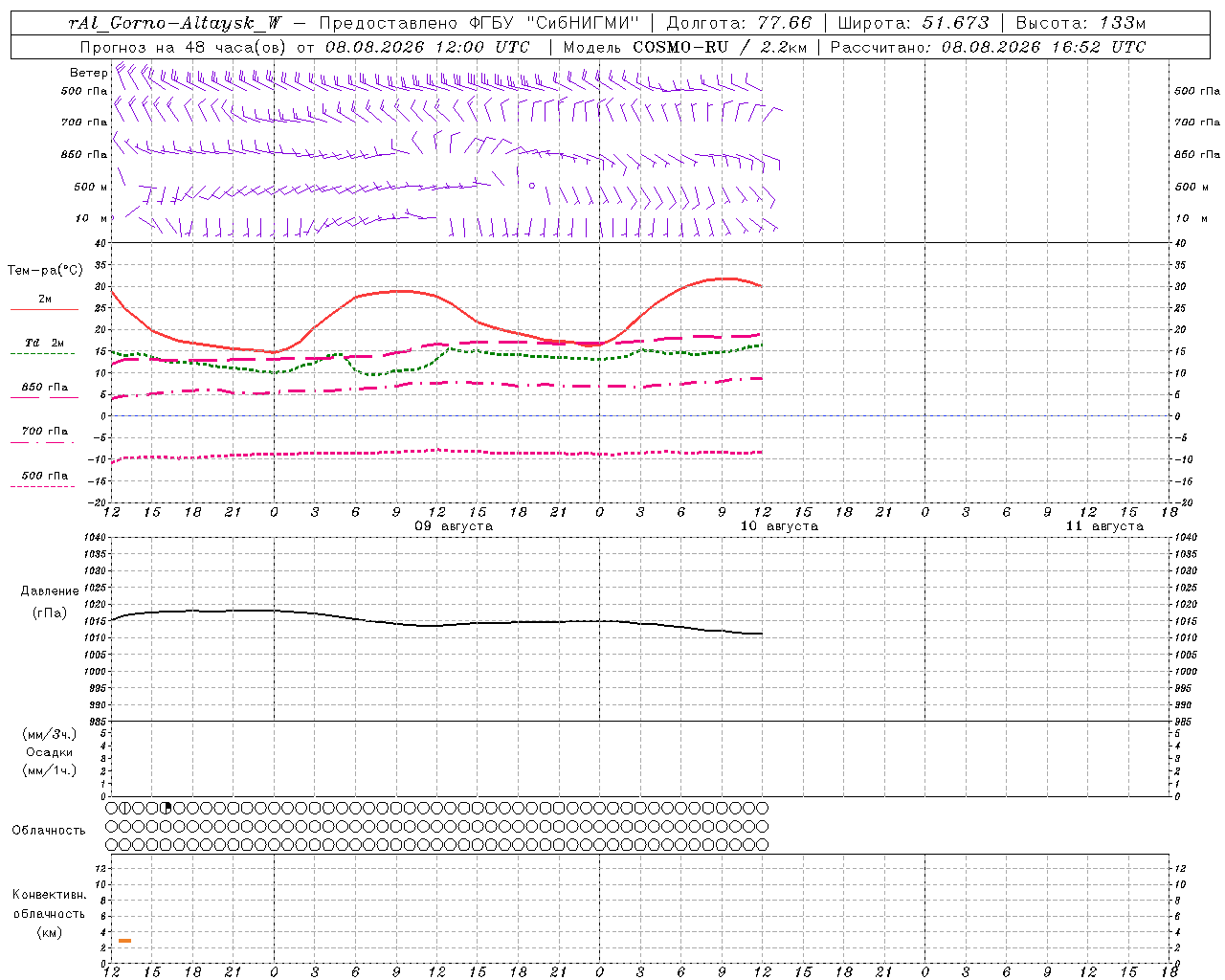
Task: Click the small calm-wind circle in wind panel
Action: (532, 186)
